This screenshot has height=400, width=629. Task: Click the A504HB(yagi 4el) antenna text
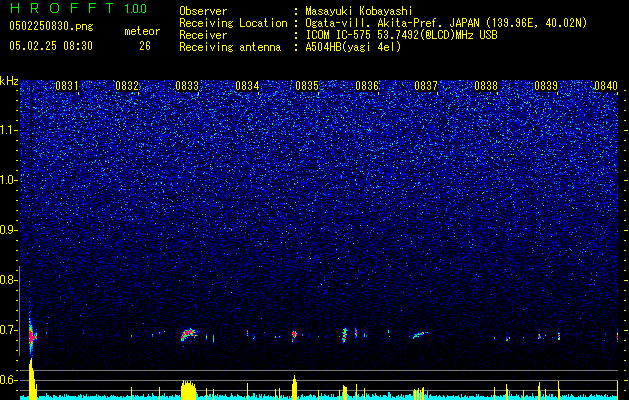pyautogui.click(x=353, y=47)
